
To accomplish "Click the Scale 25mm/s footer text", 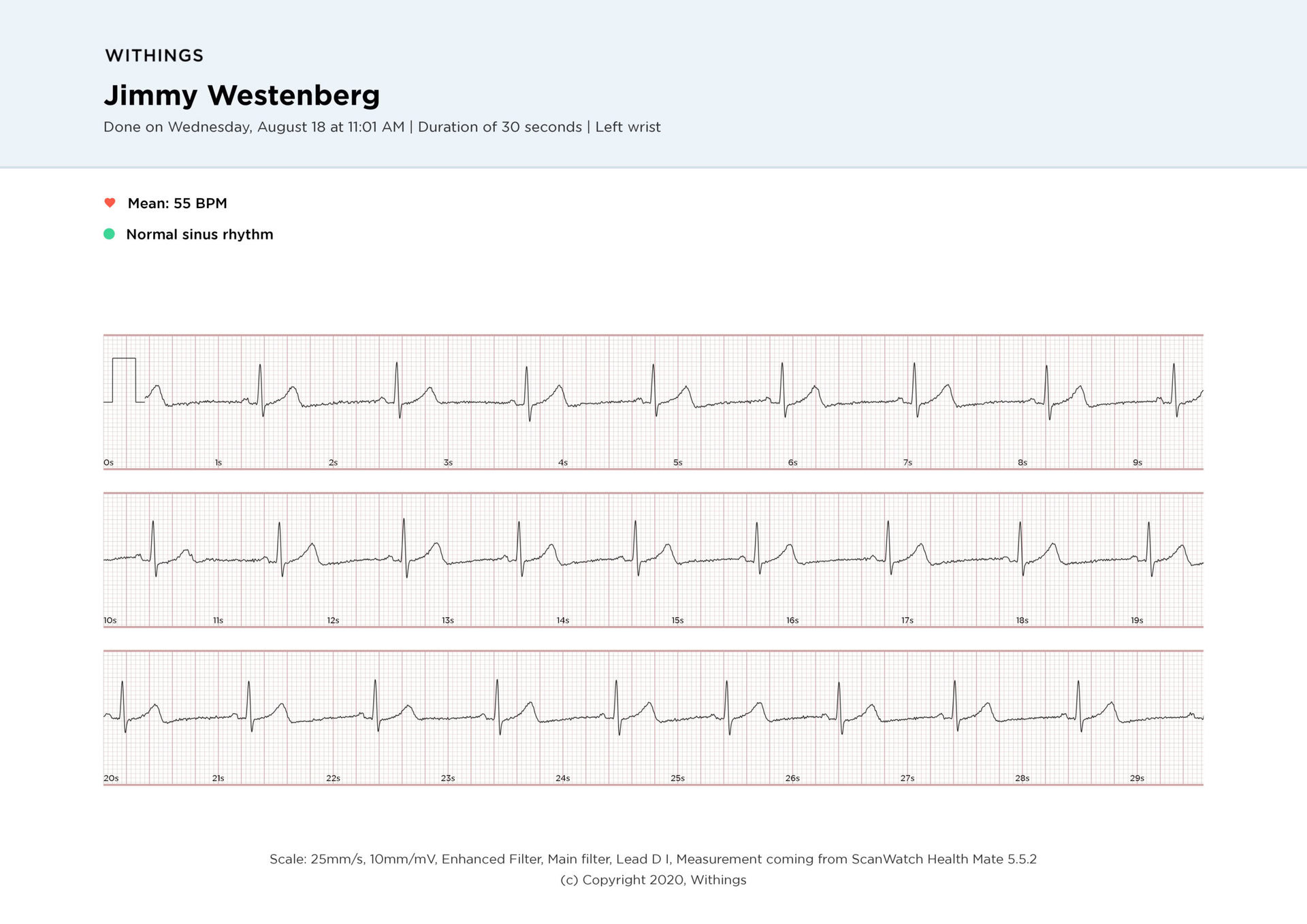I will (653, 859).
